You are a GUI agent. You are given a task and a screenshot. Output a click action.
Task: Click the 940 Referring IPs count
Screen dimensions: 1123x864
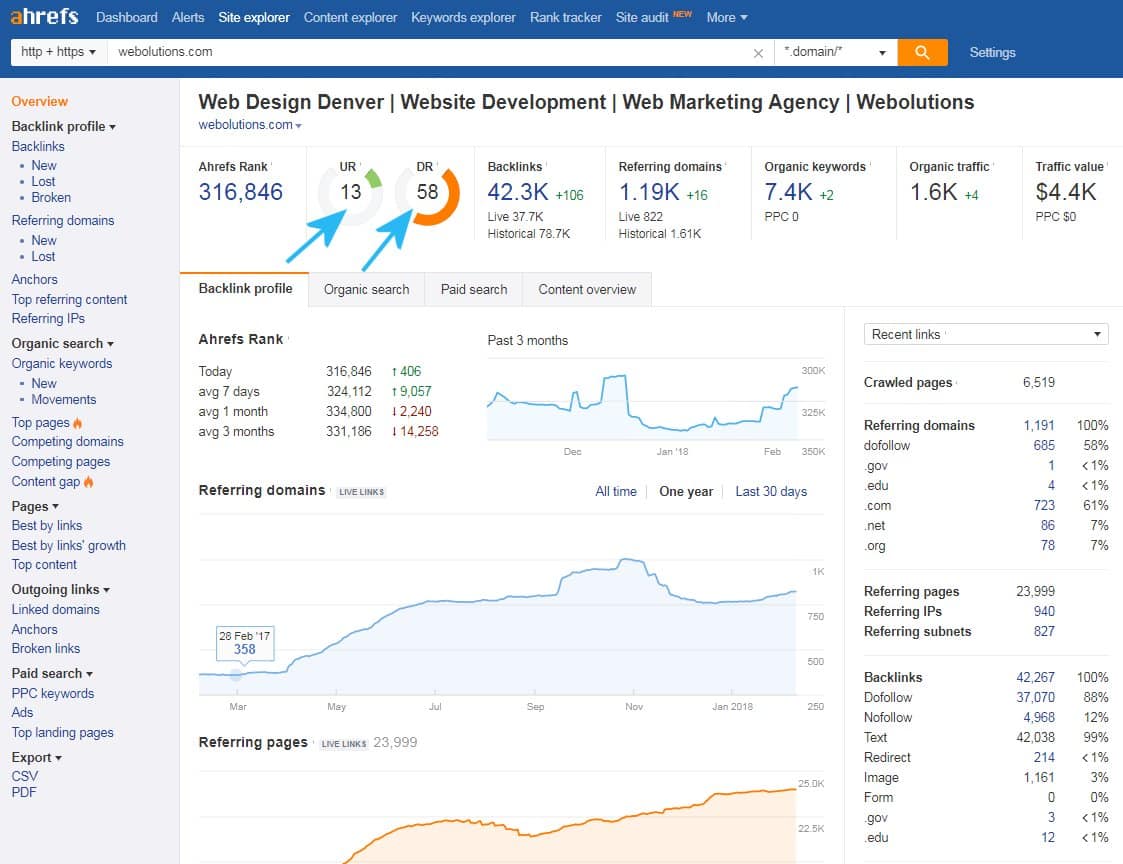pyautogui.click(x=1044, y=611)
